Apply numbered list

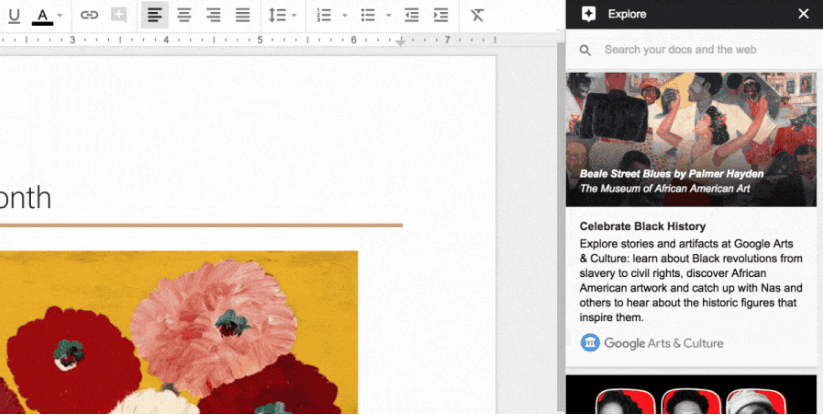pyautogui.click(x=324, y=15)
